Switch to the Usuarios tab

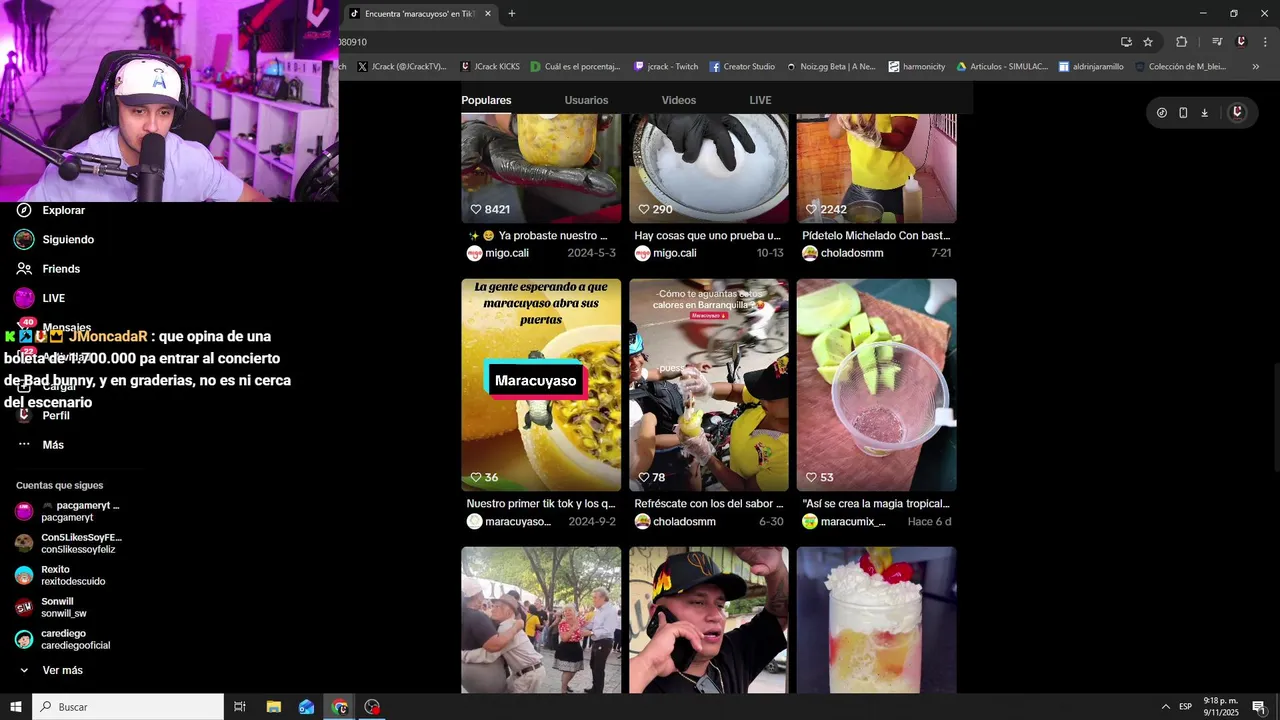pyautogui.click(x=586, y=100)
